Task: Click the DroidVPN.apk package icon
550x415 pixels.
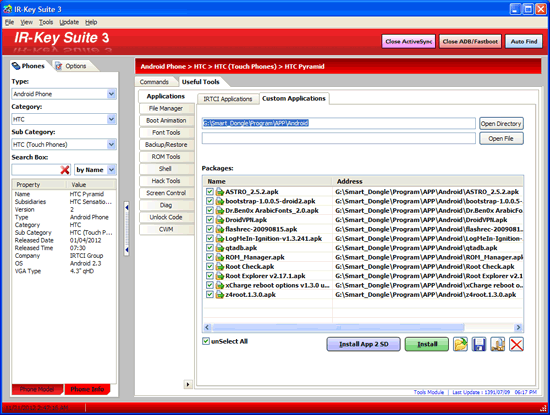Action: pyautogui.click(x=220, y=220)
